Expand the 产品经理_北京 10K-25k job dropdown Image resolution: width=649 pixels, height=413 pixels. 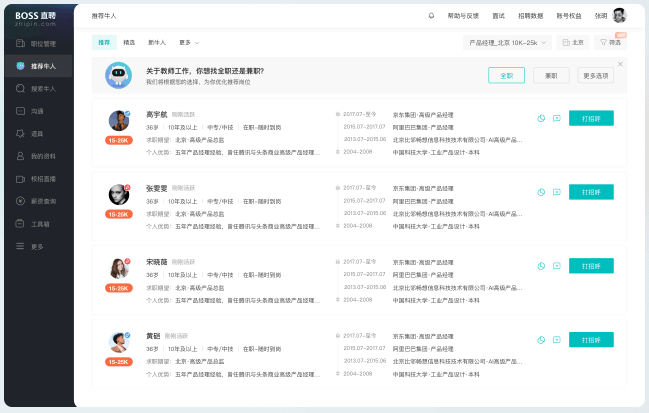tap(507, 43)
